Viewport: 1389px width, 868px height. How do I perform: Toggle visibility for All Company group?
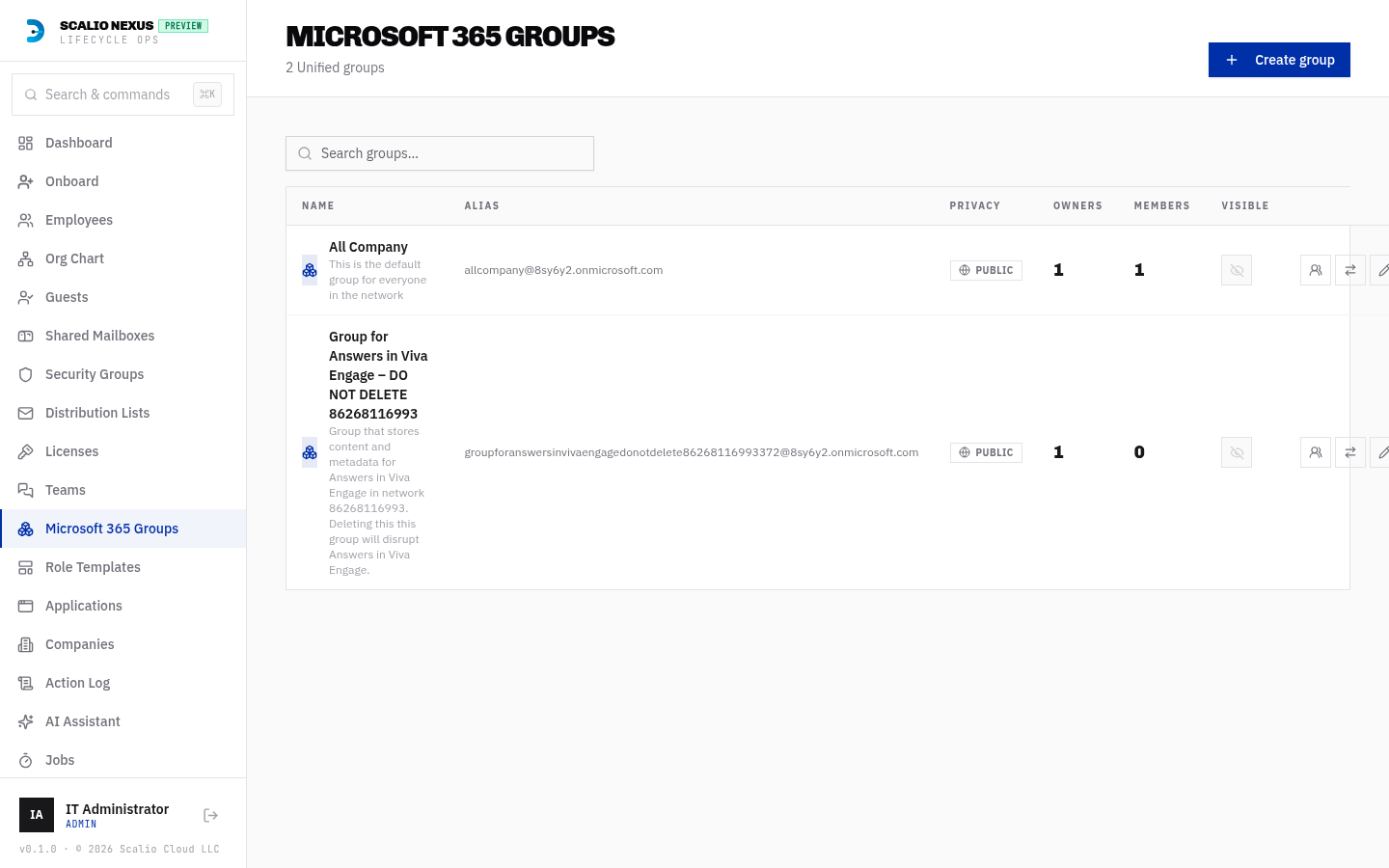point(1237,270)
